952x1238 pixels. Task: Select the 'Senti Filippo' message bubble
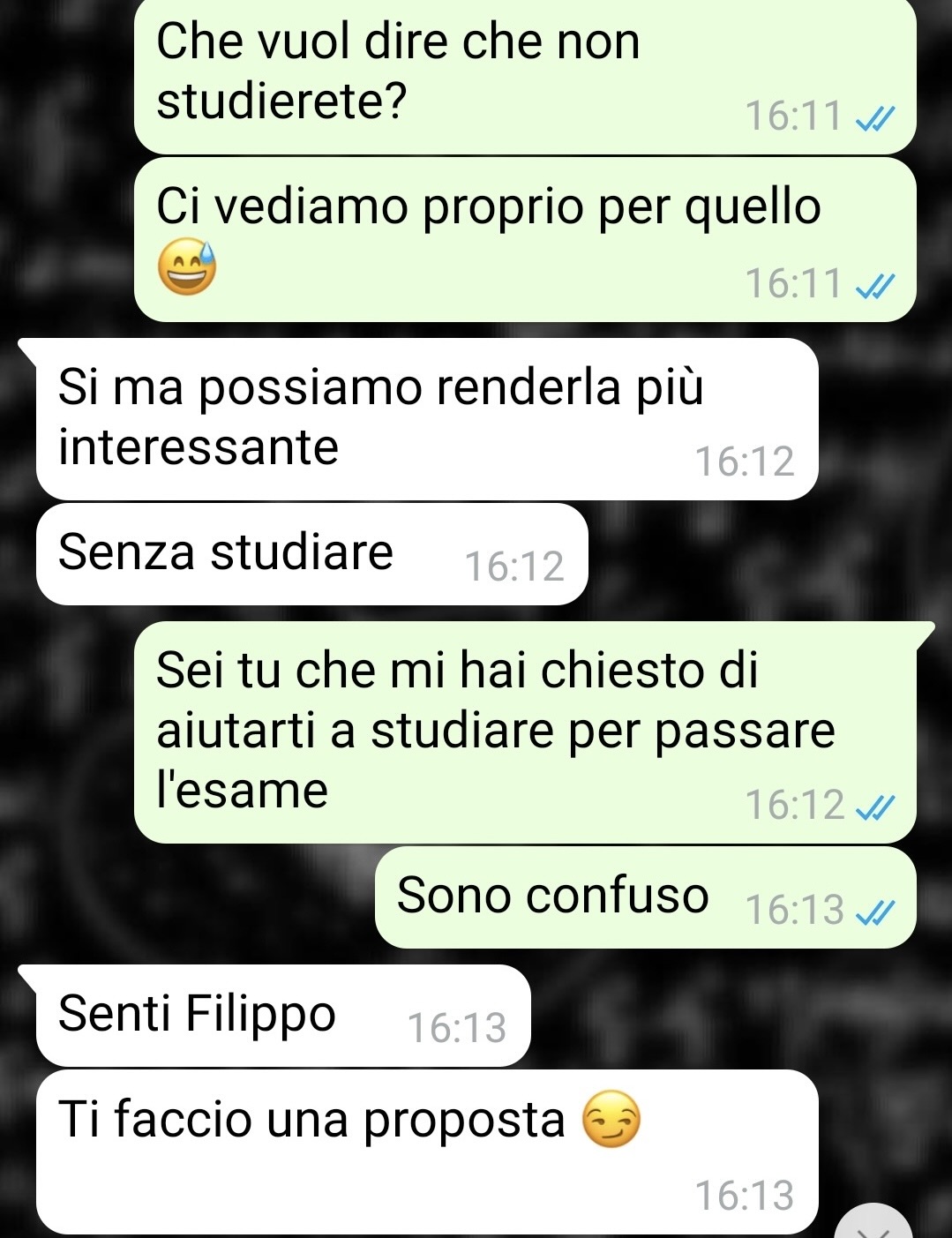tap(282, 1015)
